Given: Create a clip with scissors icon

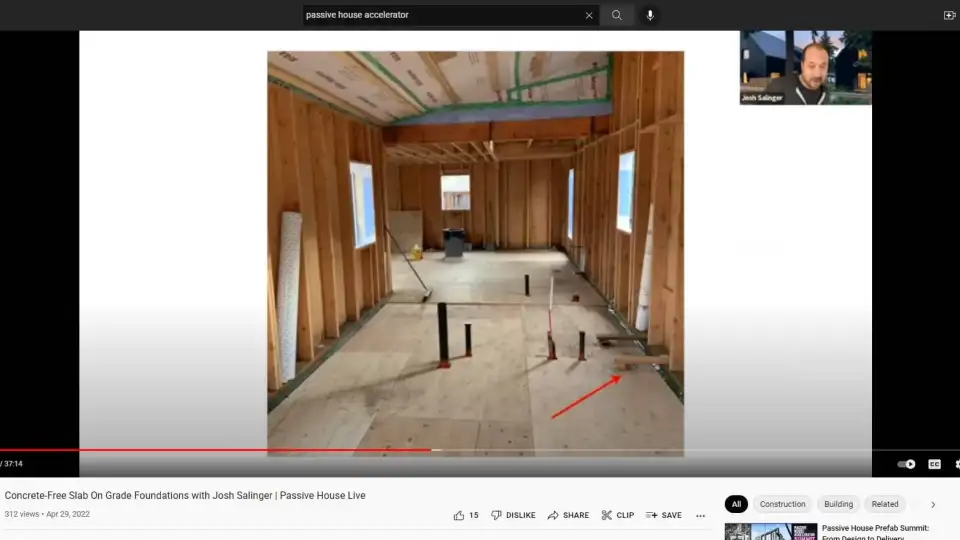Looking at the screenshot, I should 617,515.
